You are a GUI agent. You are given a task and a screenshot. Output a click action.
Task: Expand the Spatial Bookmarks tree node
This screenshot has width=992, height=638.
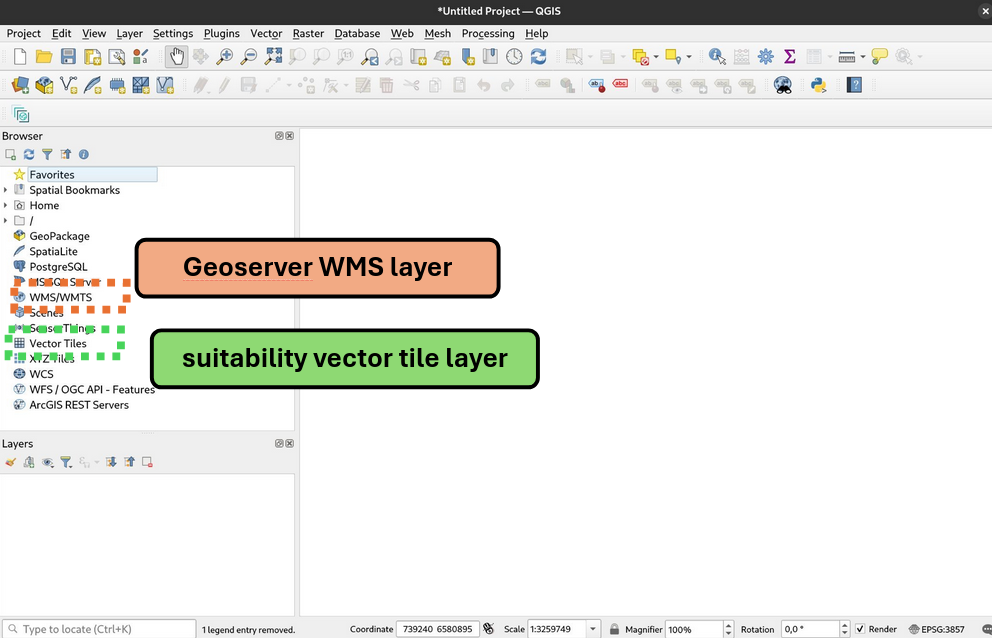pyautogui.click(x=6, y=190)
